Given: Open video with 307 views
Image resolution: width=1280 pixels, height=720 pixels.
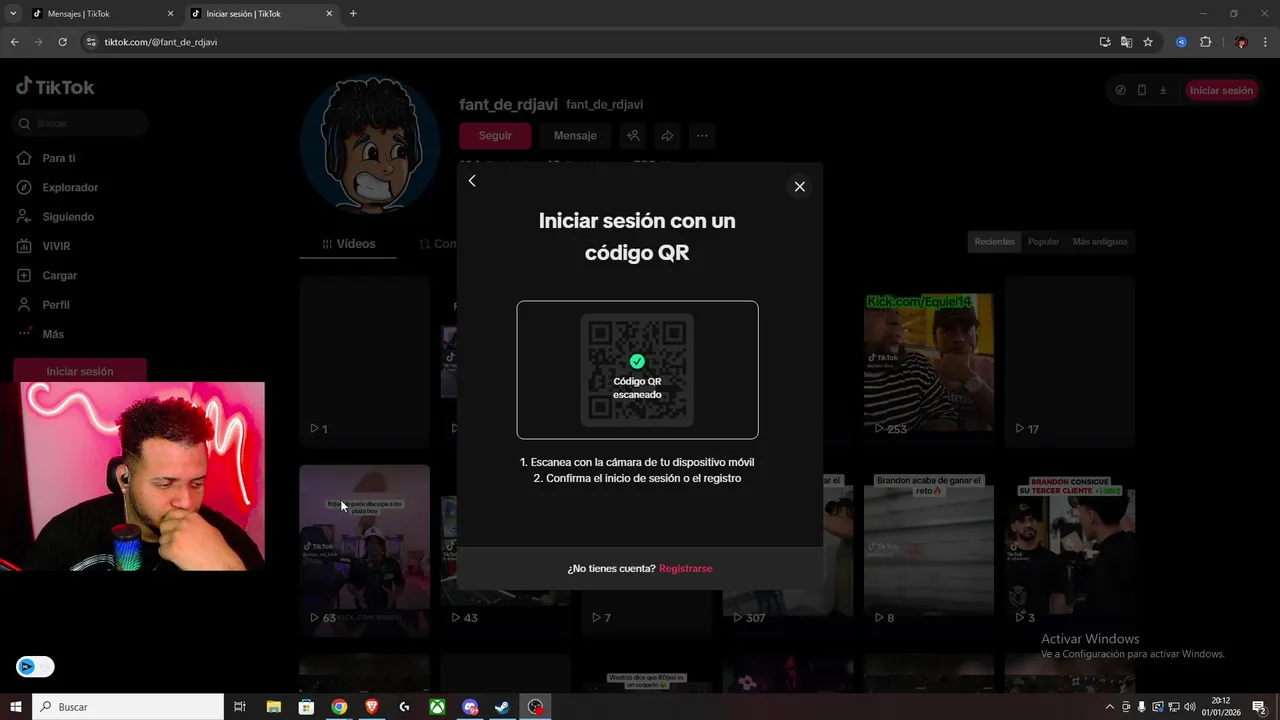Looking at the screenshot, I should click(788, 550).
